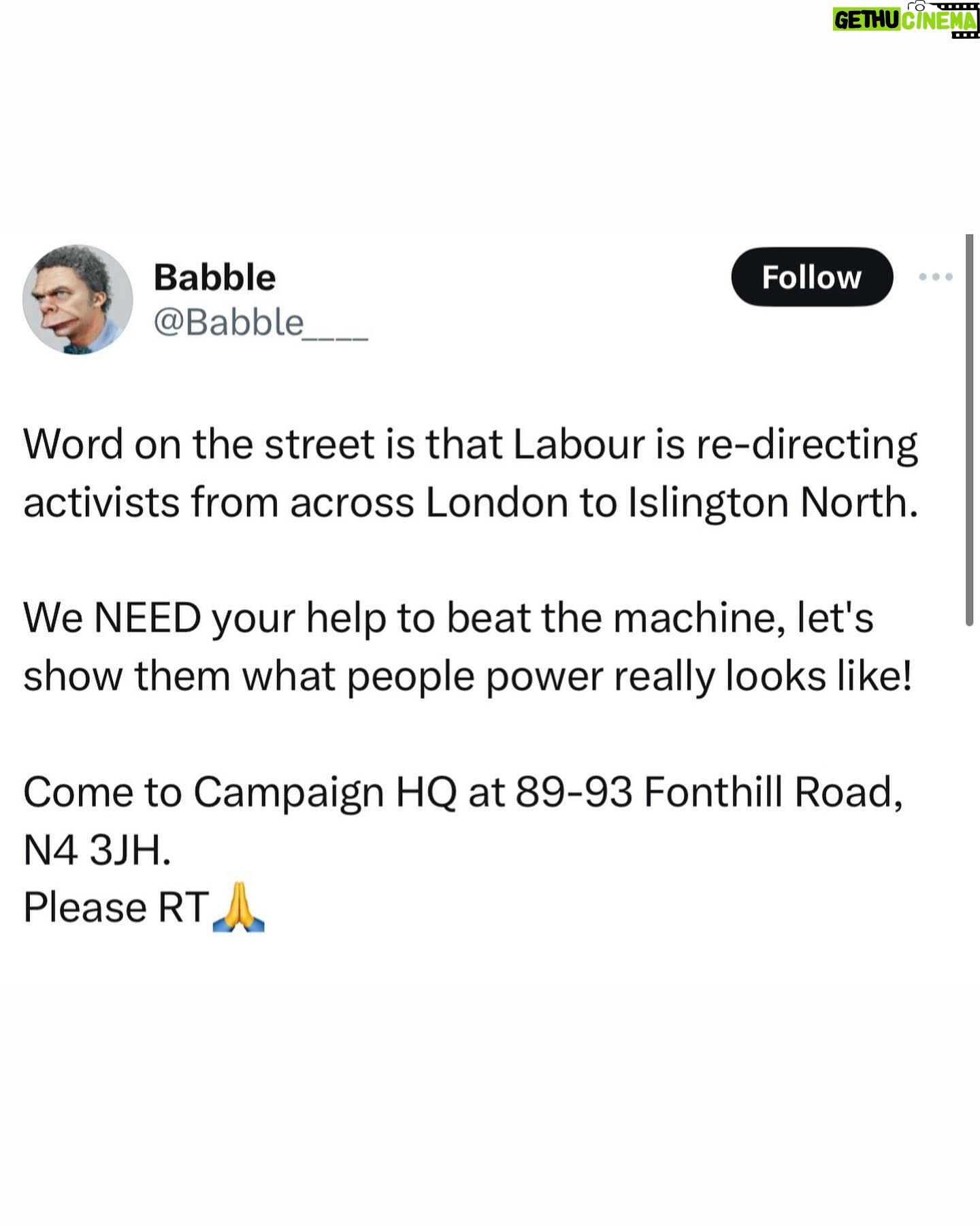Click the 'Please RT' text
Viewport: 980px width, 1225px height.
point(116,908)
